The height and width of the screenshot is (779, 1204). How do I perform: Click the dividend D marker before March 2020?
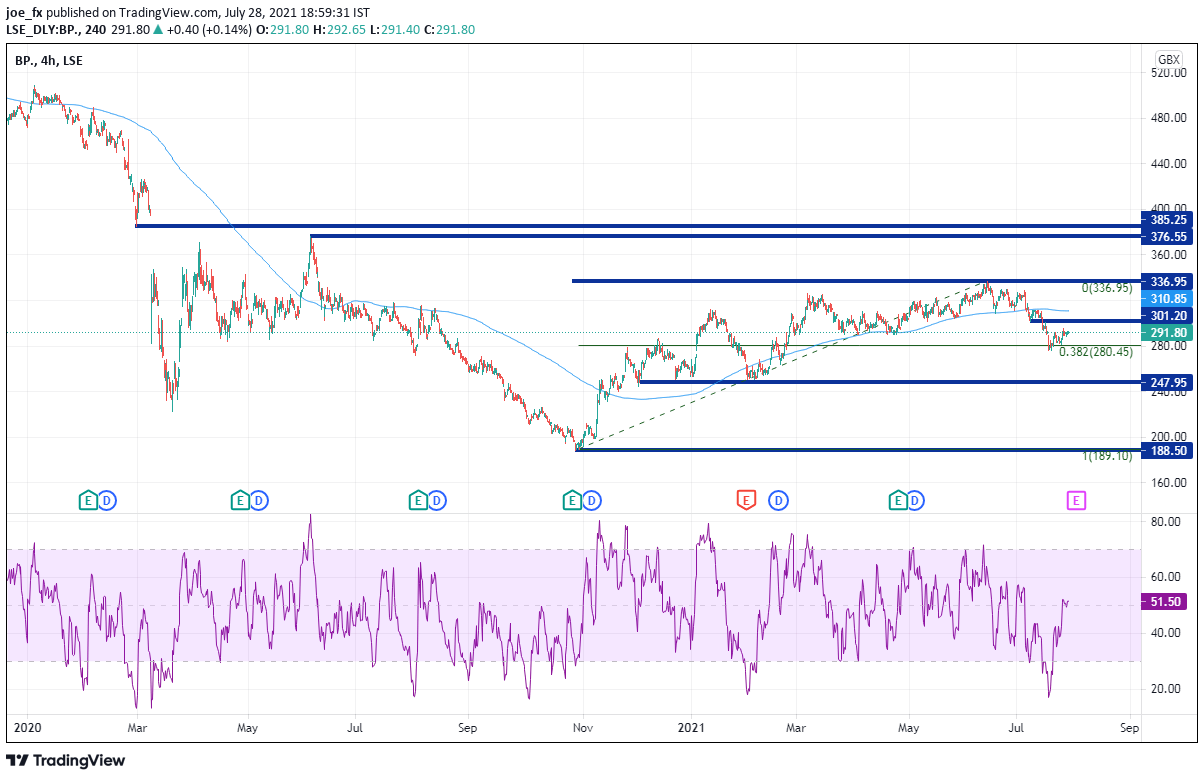click(x=107, y=499)
